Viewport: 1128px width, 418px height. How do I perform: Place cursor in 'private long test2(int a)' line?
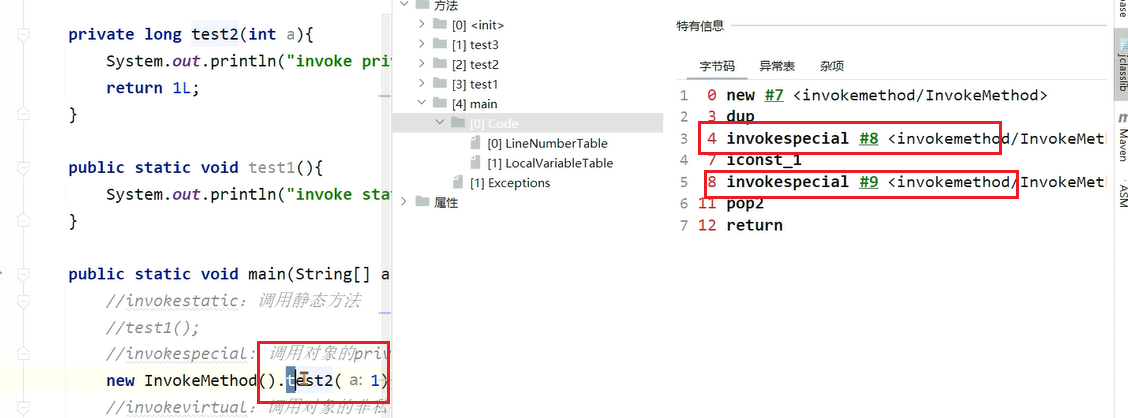click(x=191, y=35)
